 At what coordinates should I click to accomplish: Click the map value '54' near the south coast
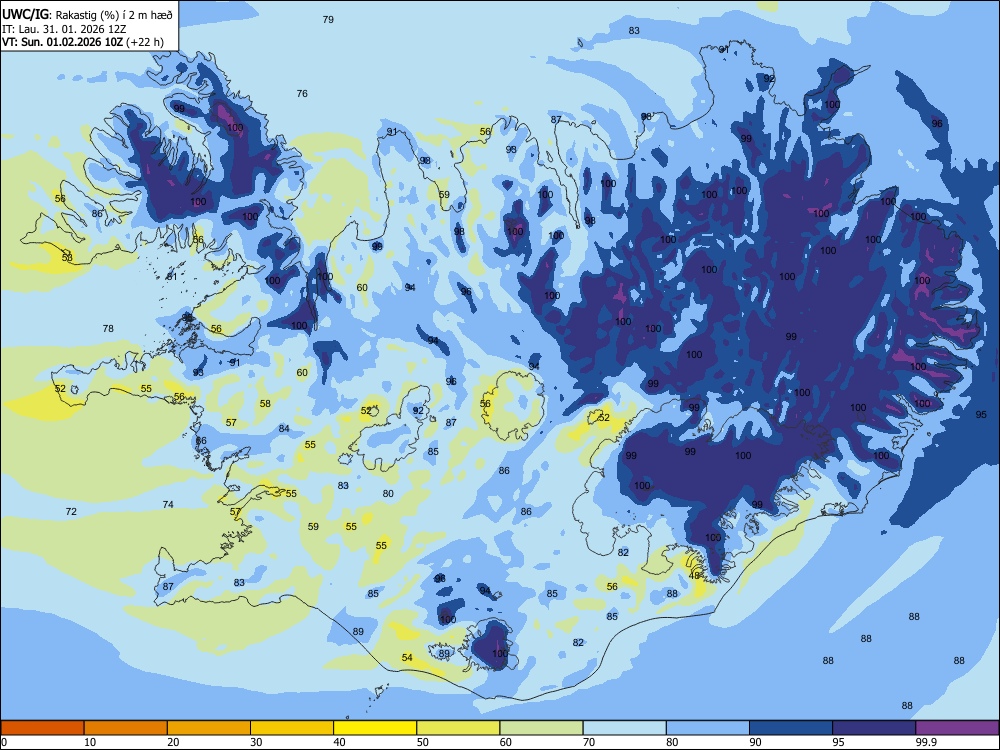[x=407, y=658]
